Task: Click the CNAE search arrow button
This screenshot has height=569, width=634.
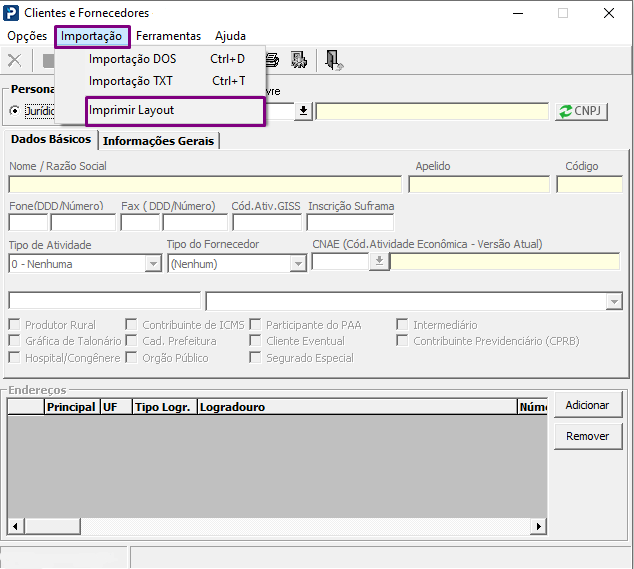Action: click(x=379, y=262)
